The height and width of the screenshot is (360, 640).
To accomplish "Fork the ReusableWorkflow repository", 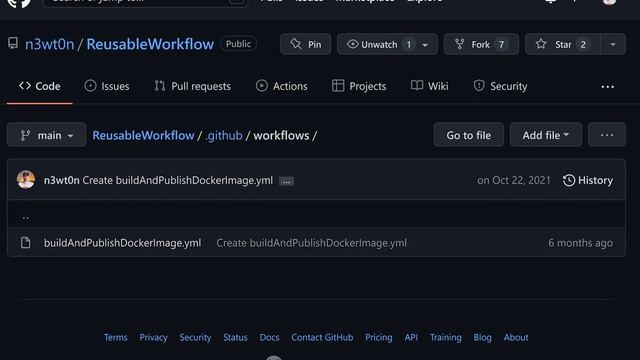I will [x=481, y=44].
